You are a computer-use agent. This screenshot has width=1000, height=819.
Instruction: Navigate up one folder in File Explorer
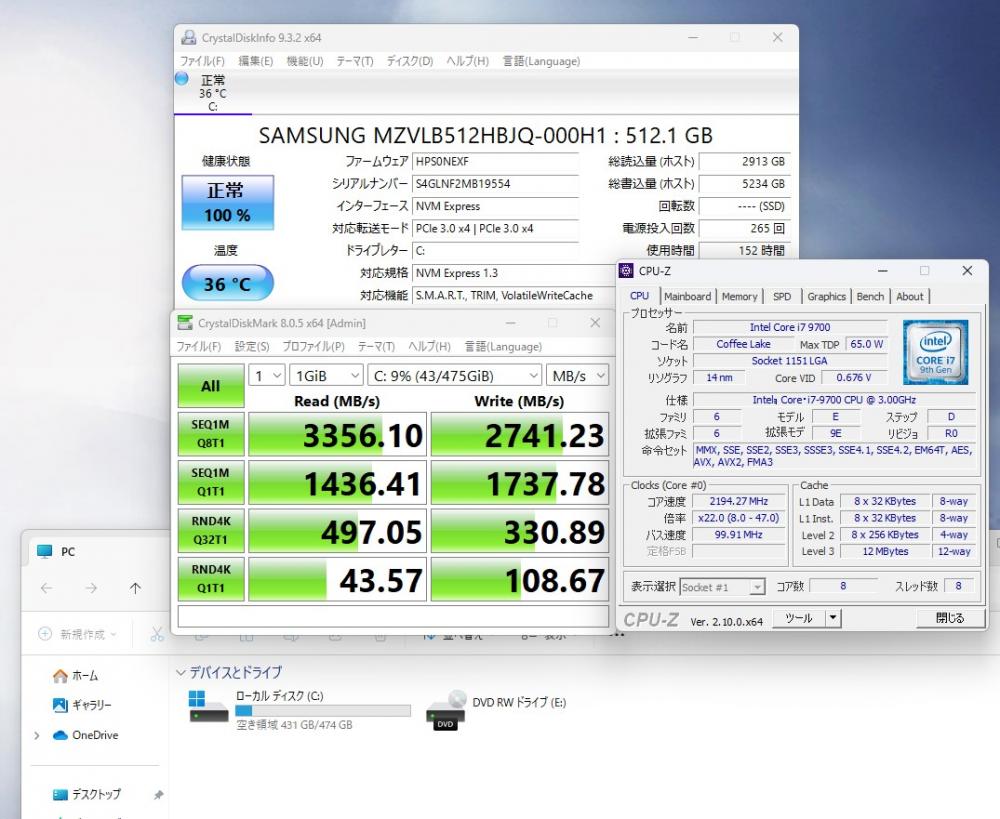[135, 587]
